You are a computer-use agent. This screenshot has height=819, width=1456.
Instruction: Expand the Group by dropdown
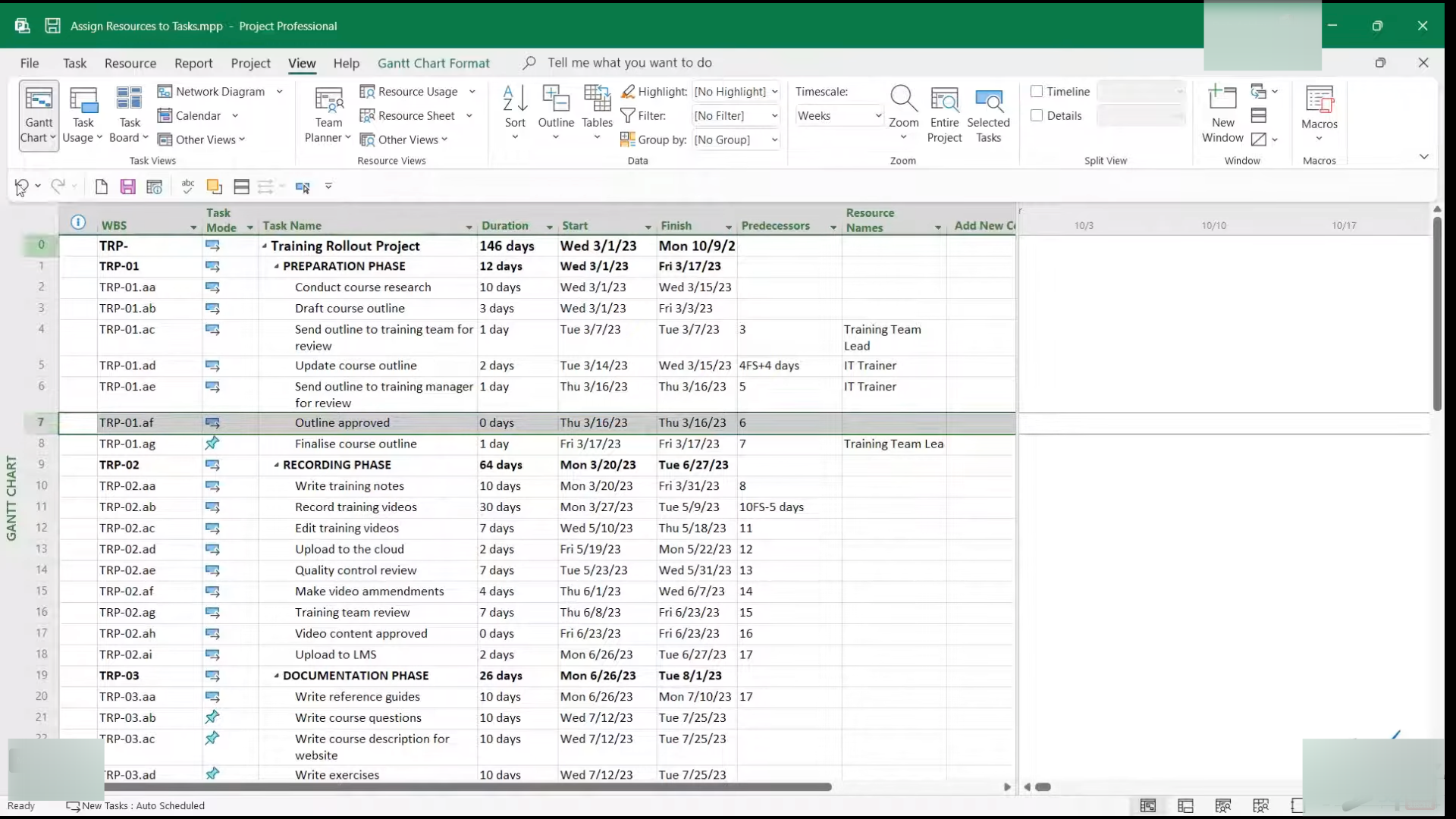pos(774,140)
